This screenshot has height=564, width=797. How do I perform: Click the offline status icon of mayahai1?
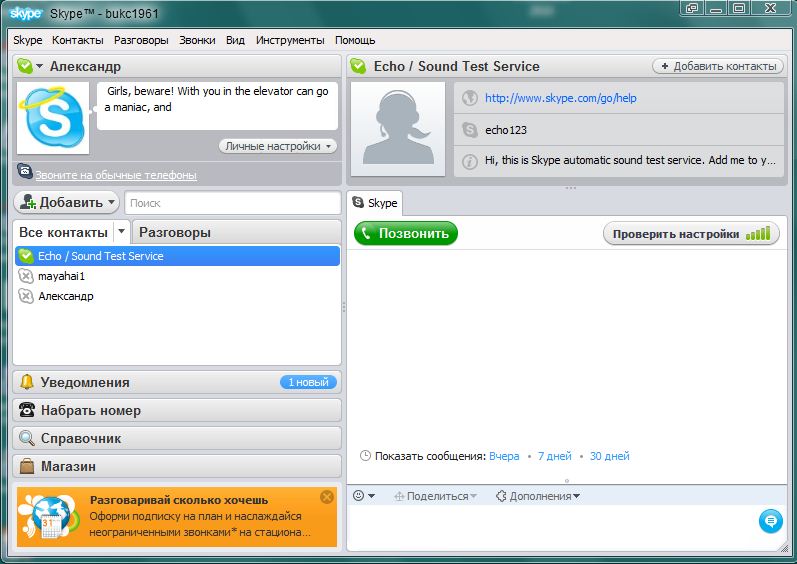pos(26,276)
